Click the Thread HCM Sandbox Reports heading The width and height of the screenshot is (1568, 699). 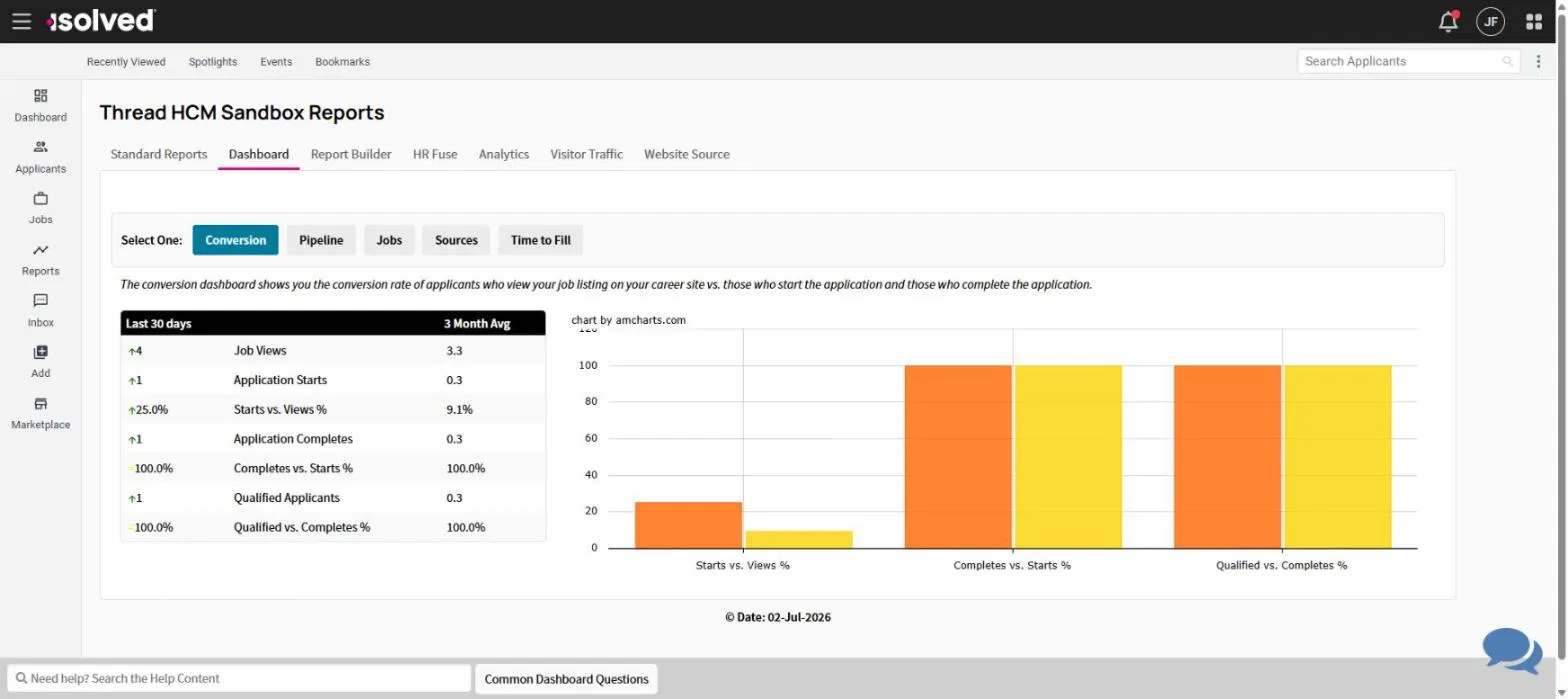point(242,112)
